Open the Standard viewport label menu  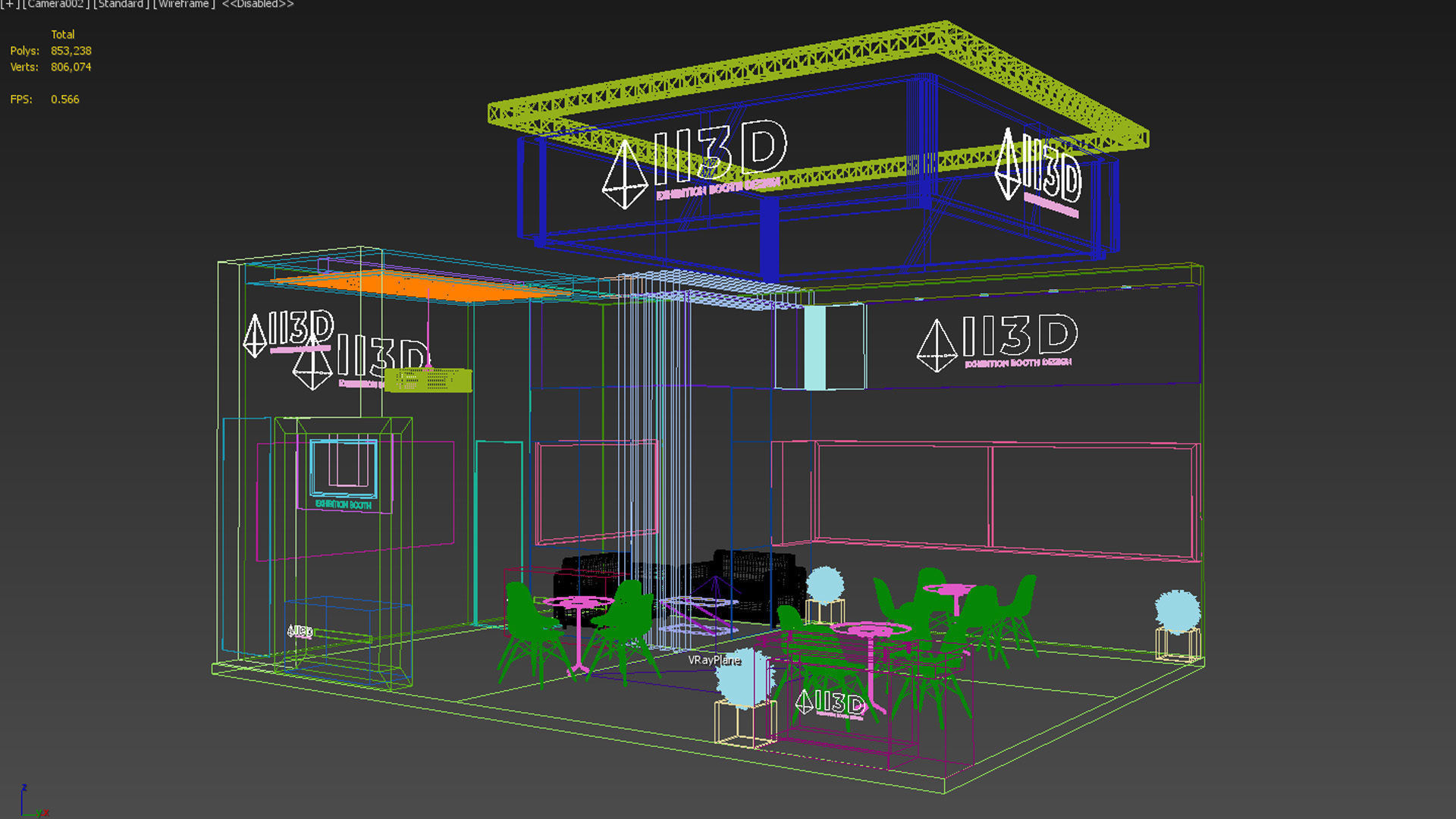pyautogui.click(x=121, y=4)
